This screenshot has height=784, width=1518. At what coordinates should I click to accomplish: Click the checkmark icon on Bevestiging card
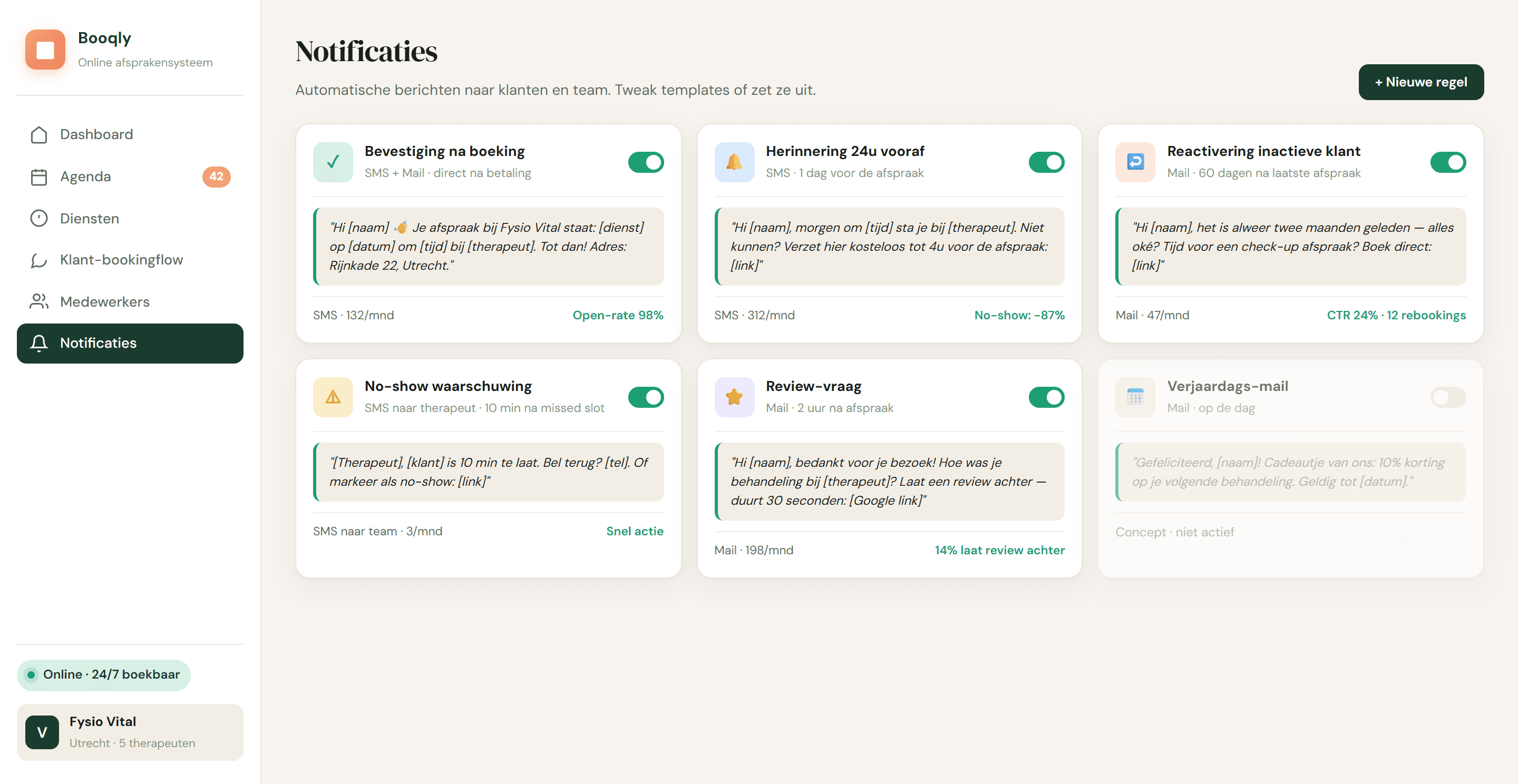point(333,162)
